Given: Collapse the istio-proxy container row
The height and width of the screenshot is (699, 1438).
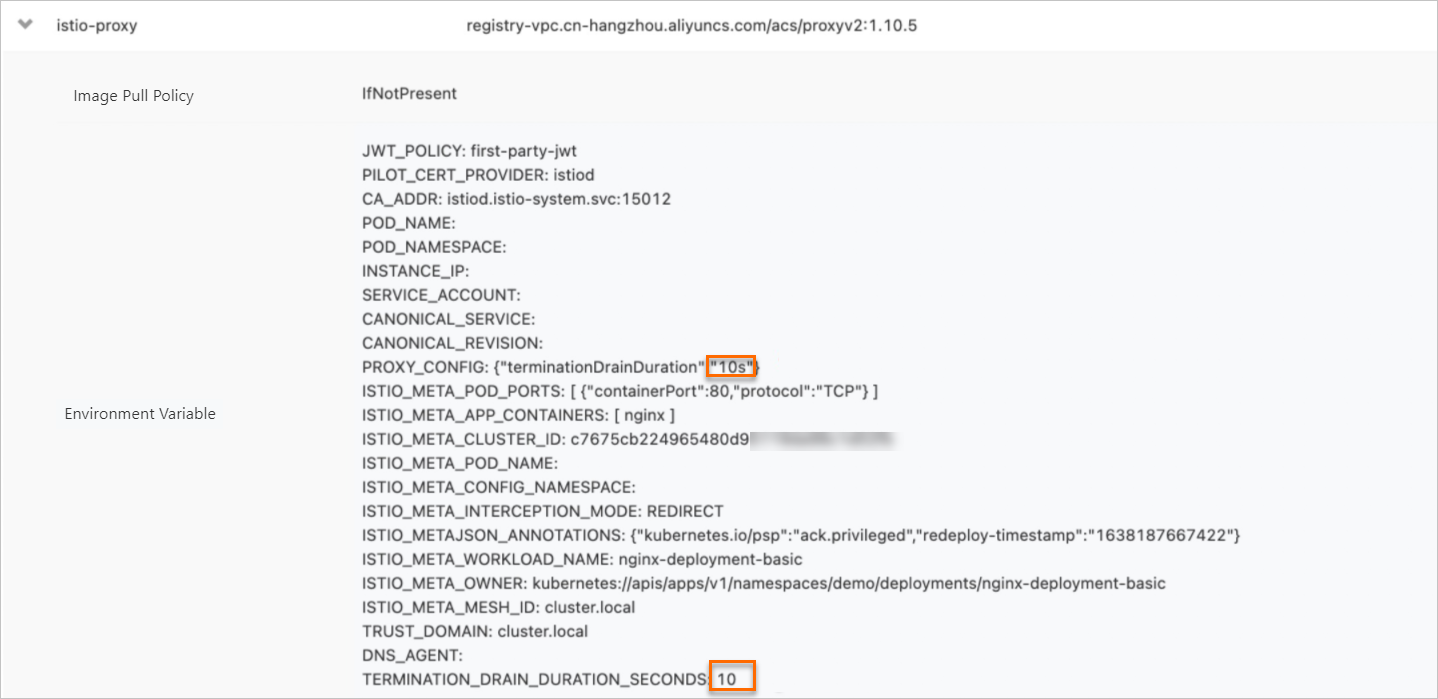Looking at the screenshot, I should 25,26.
